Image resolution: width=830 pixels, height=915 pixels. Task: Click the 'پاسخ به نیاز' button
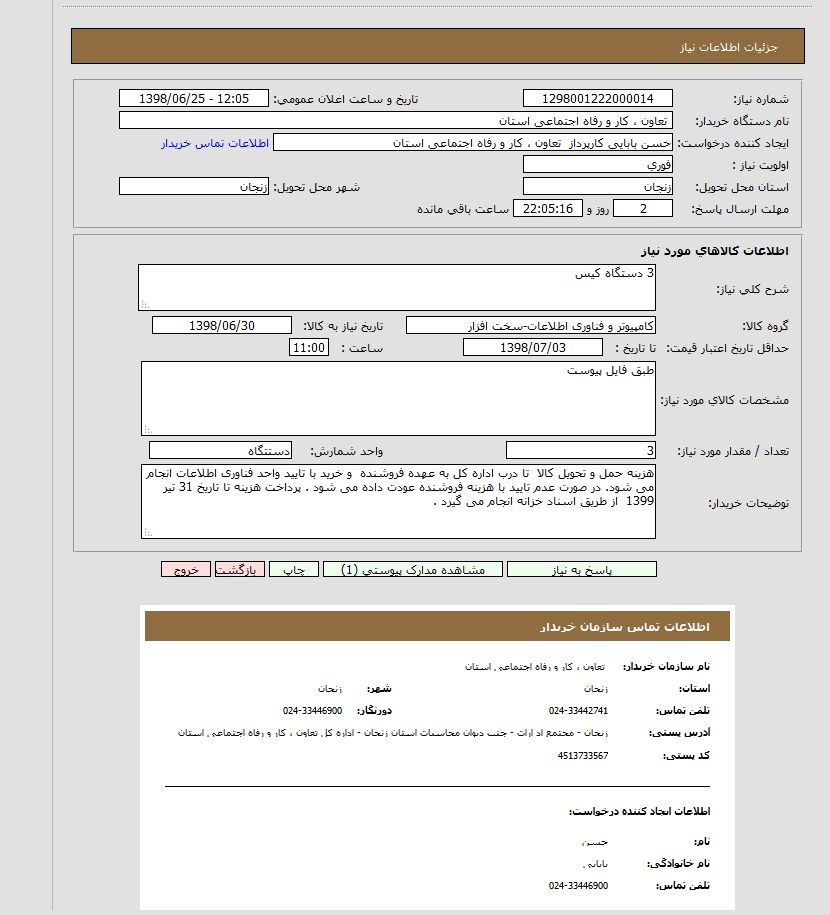[582, 569]
